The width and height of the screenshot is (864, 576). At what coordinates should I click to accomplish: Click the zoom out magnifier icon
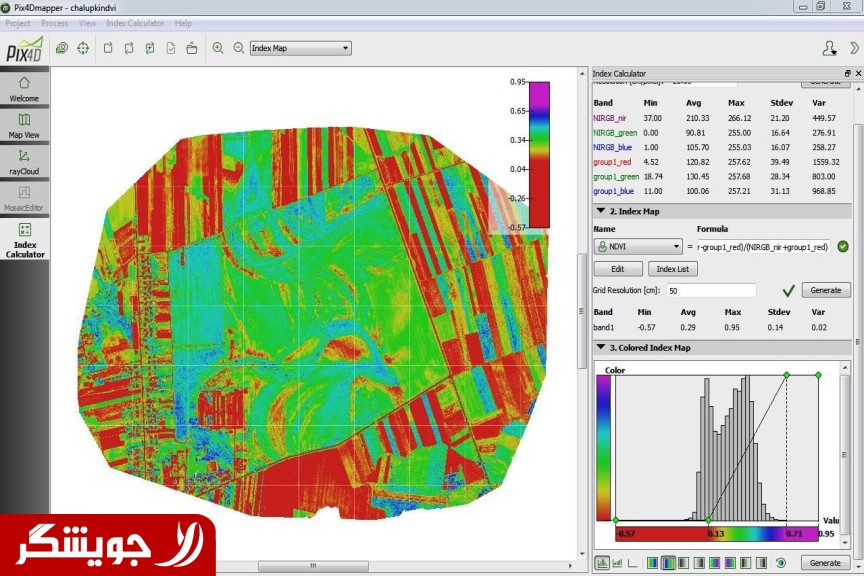(239, 48)
